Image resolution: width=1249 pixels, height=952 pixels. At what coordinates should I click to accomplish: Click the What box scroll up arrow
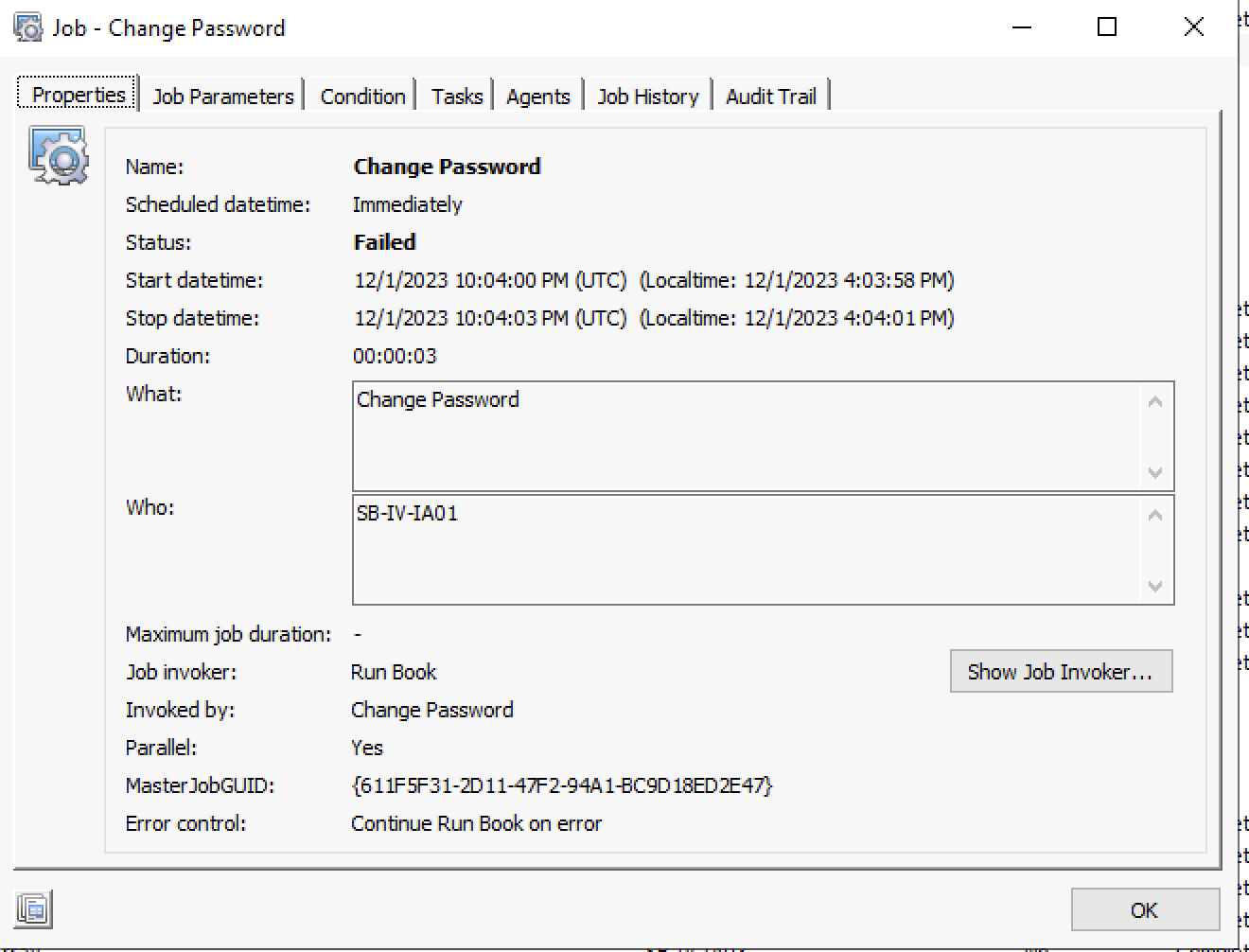[1155, 402]
